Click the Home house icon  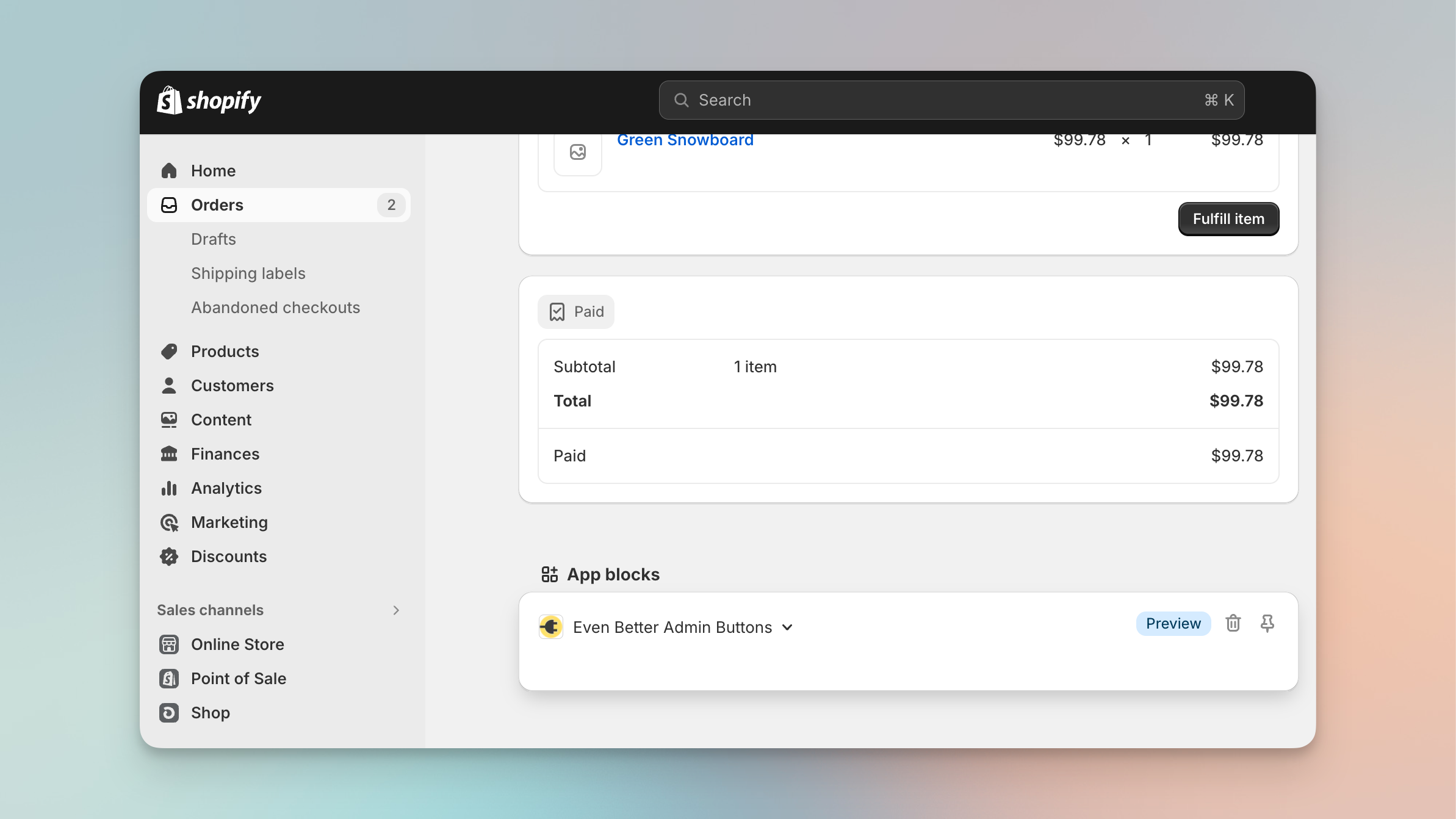click(169, 171)
